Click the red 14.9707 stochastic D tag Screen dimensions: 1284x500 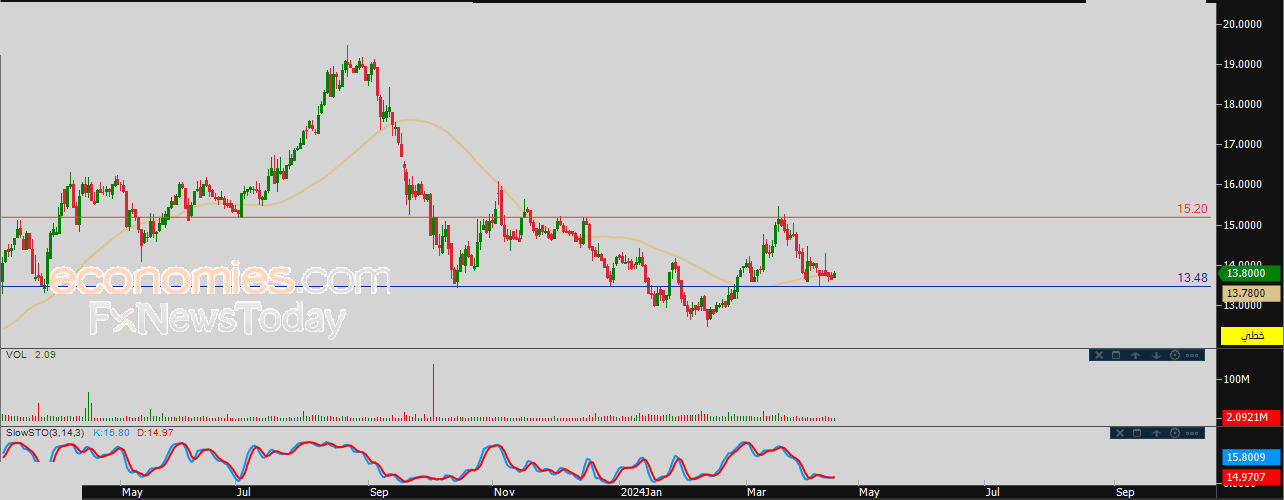1250,478
